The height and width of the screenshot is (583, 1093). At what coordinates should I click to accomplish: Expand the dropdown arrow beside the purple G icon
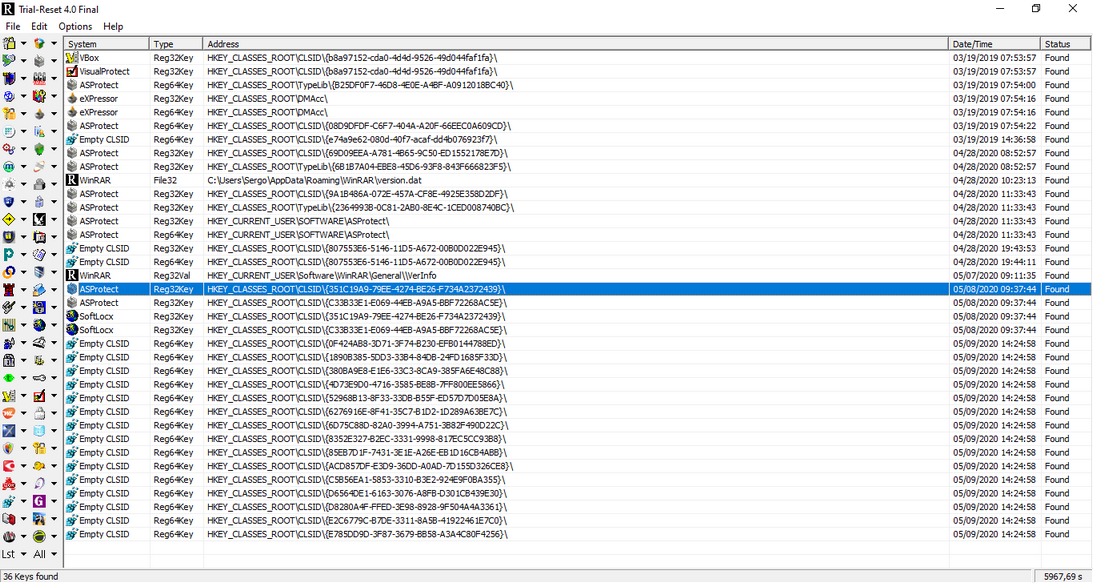[x=54, y=501]
